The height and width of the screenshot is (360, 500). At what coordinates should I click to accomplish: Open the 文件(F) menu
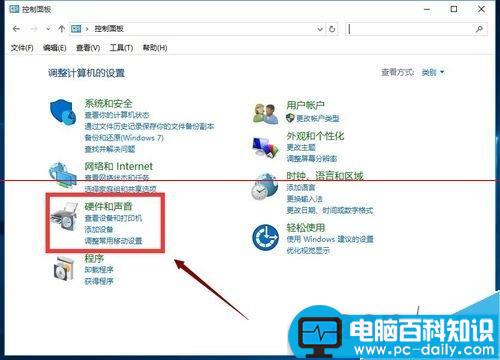click(x=22, y=48)
